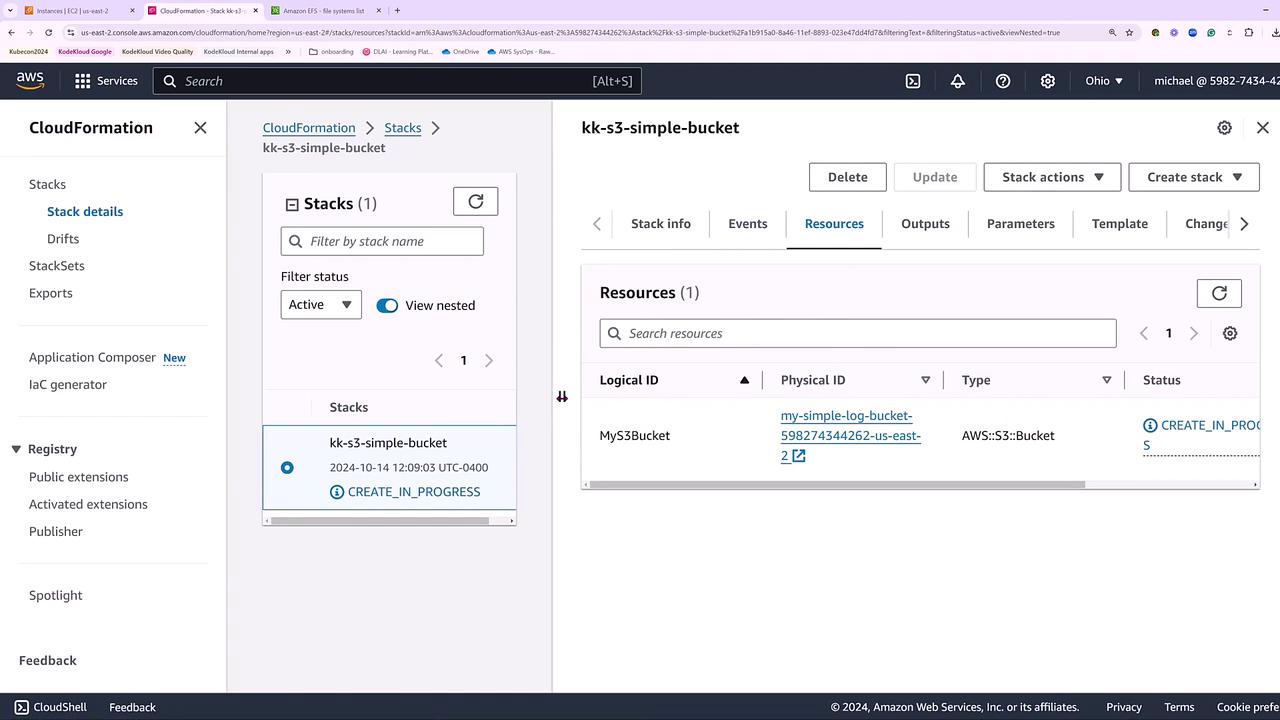
Task: Open bucket in new tab via external-link icon
Action: (x=799, y=456)
